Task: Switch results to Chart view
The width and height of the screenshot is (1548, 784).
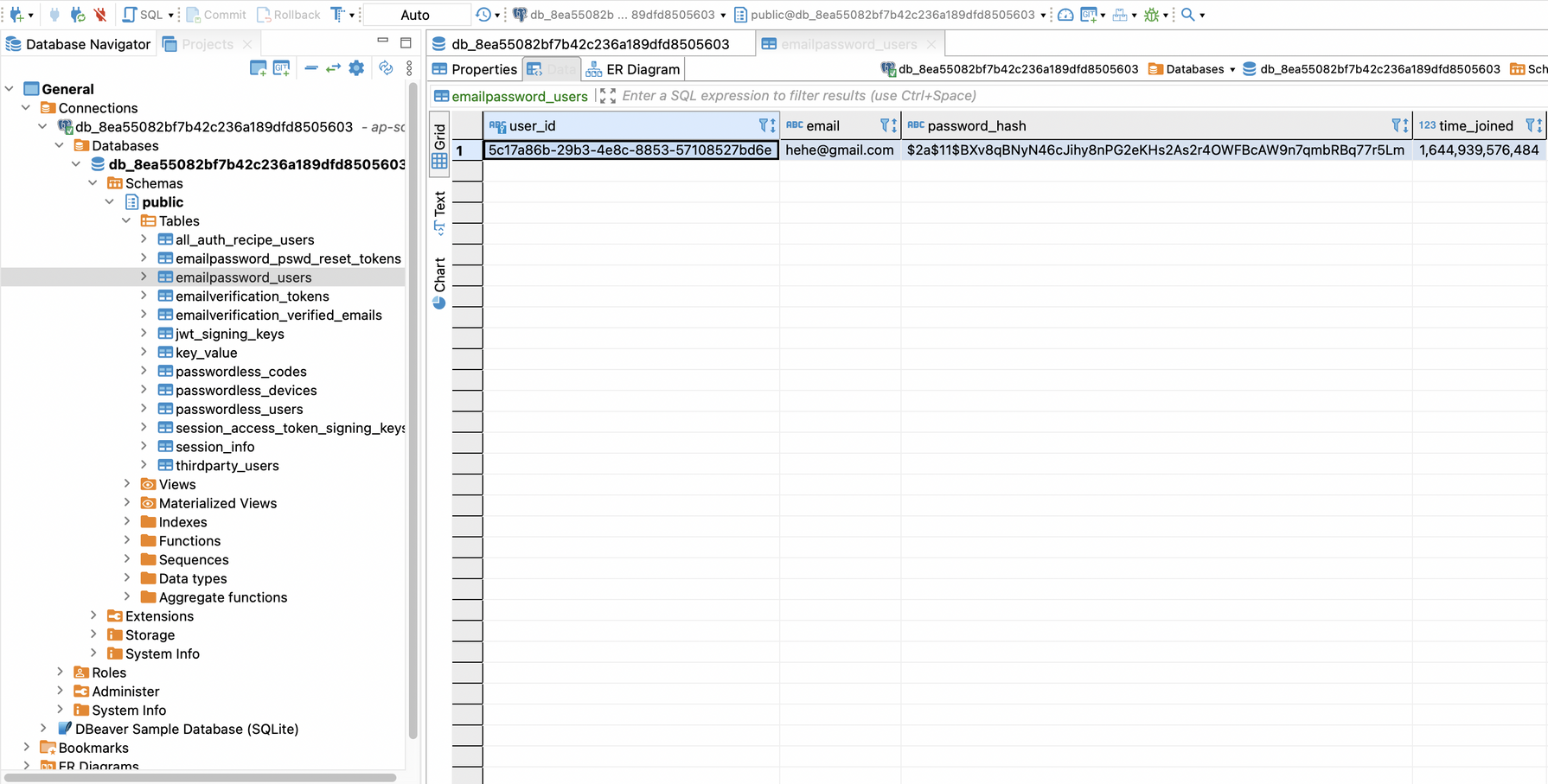Action: tap(439, 277)
